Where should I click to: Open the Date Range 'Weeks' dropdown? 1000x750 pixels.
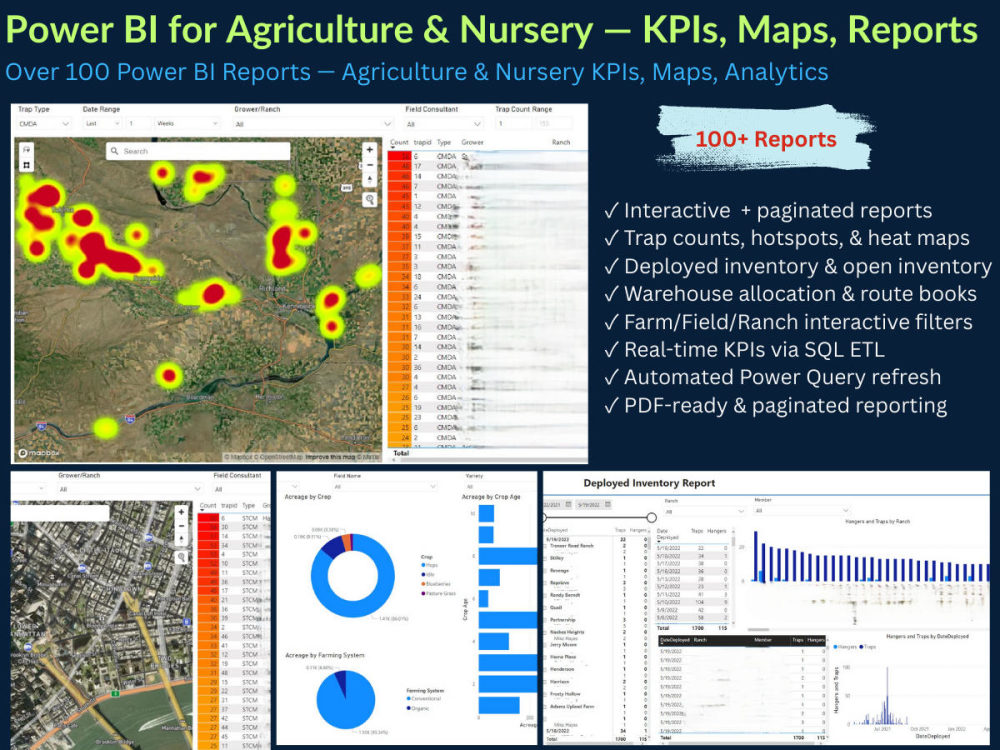[x=188, y=124]
